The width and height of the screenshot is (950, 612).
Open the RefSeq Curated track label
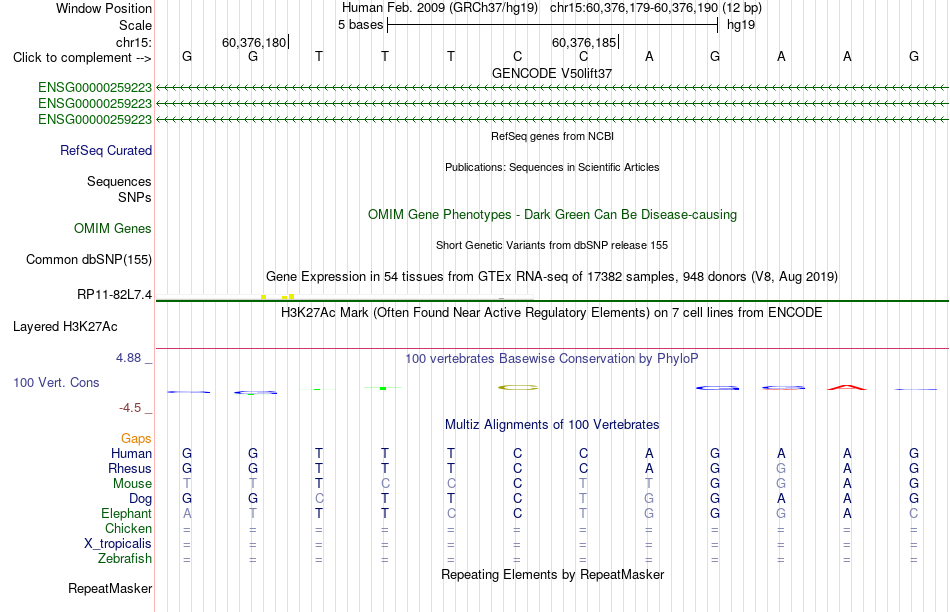click(x=106, y=150)
